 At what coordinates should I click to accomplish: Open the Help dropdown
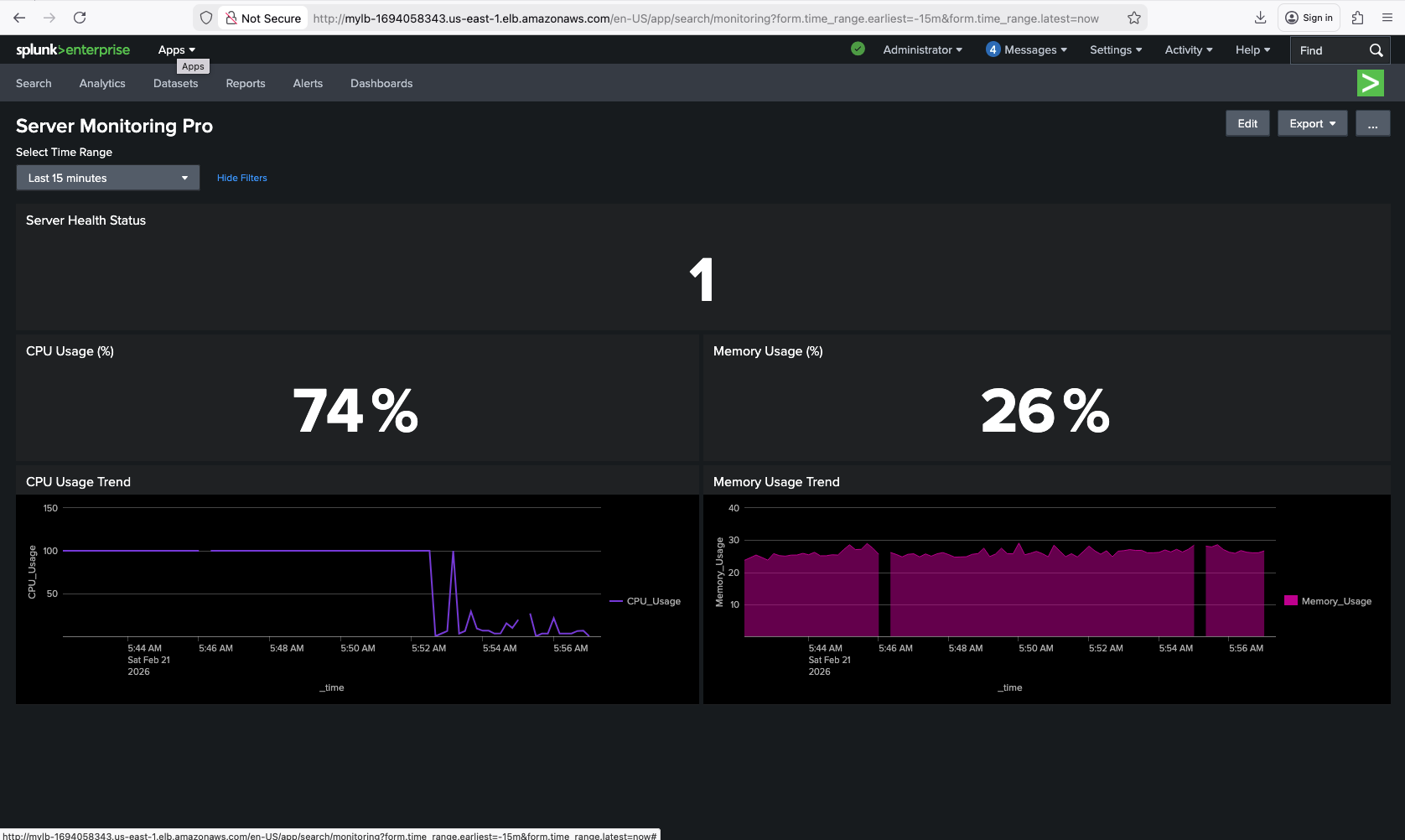click(1252, 49)
